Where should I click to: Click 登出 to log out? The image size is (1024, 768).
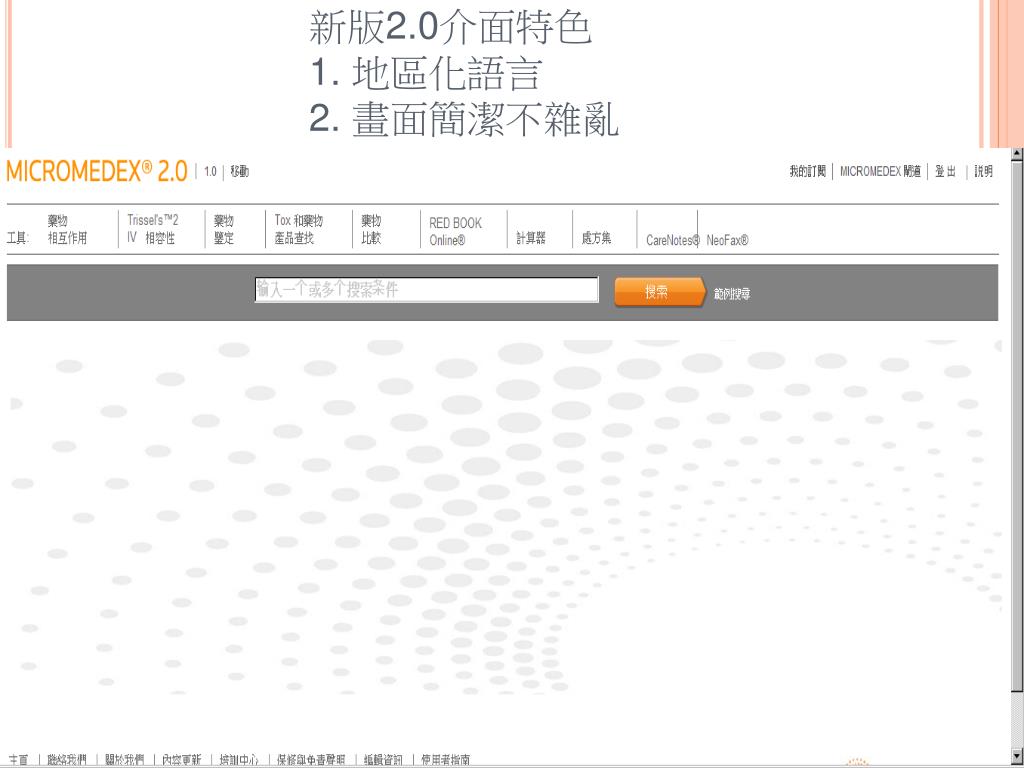point(945,171)
